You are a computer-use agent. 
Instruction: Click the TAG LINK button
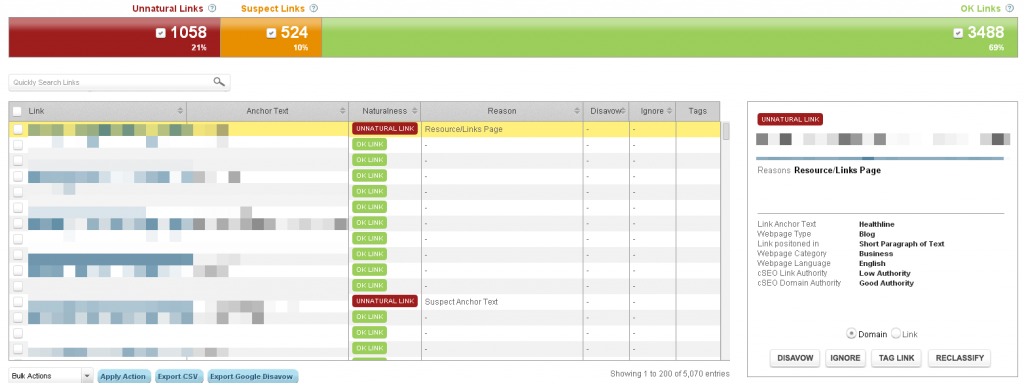pos(897,358)
